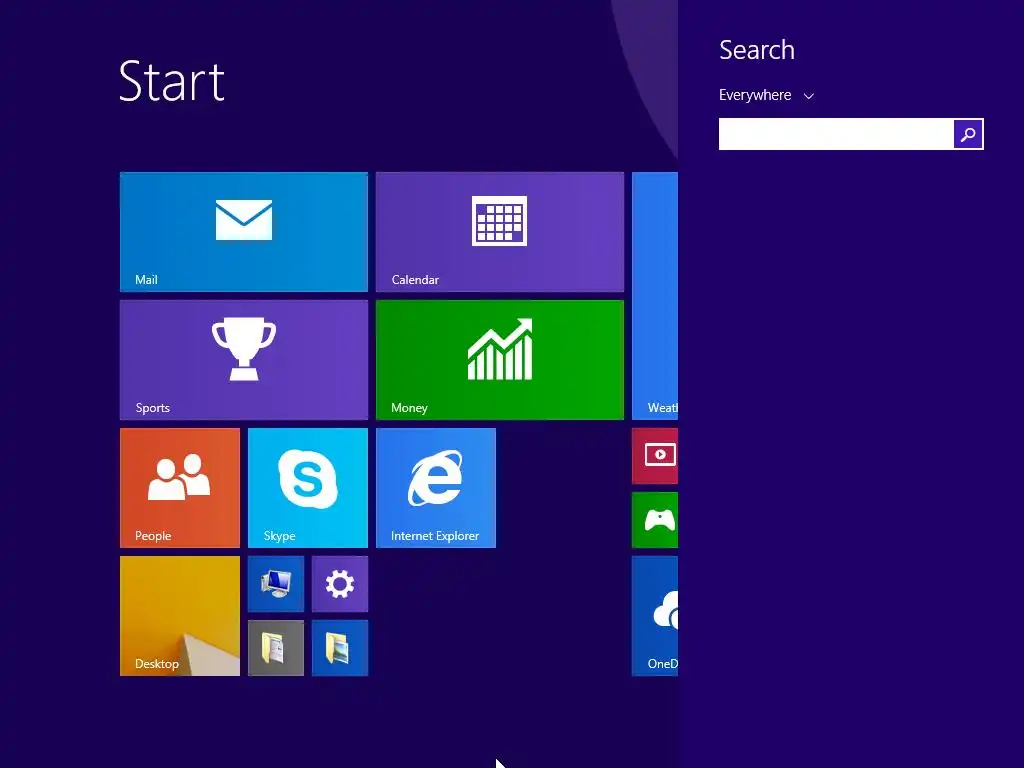Open the Pictures folder tile
Screen dimensions: 1024x768
click(x=340, y=648)
